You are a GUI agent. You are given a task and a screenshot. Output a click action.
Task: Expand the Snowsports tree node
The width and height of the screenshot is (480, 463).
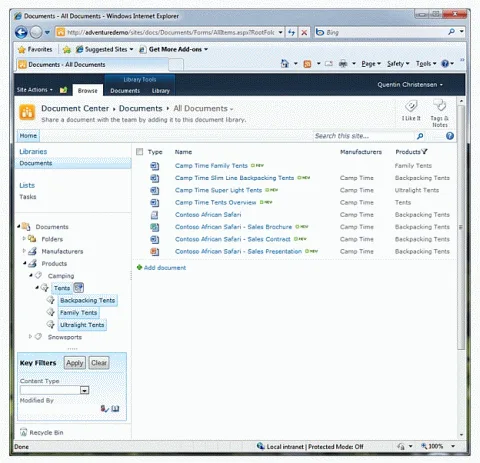pyautogui.click(x=30, y=337)
